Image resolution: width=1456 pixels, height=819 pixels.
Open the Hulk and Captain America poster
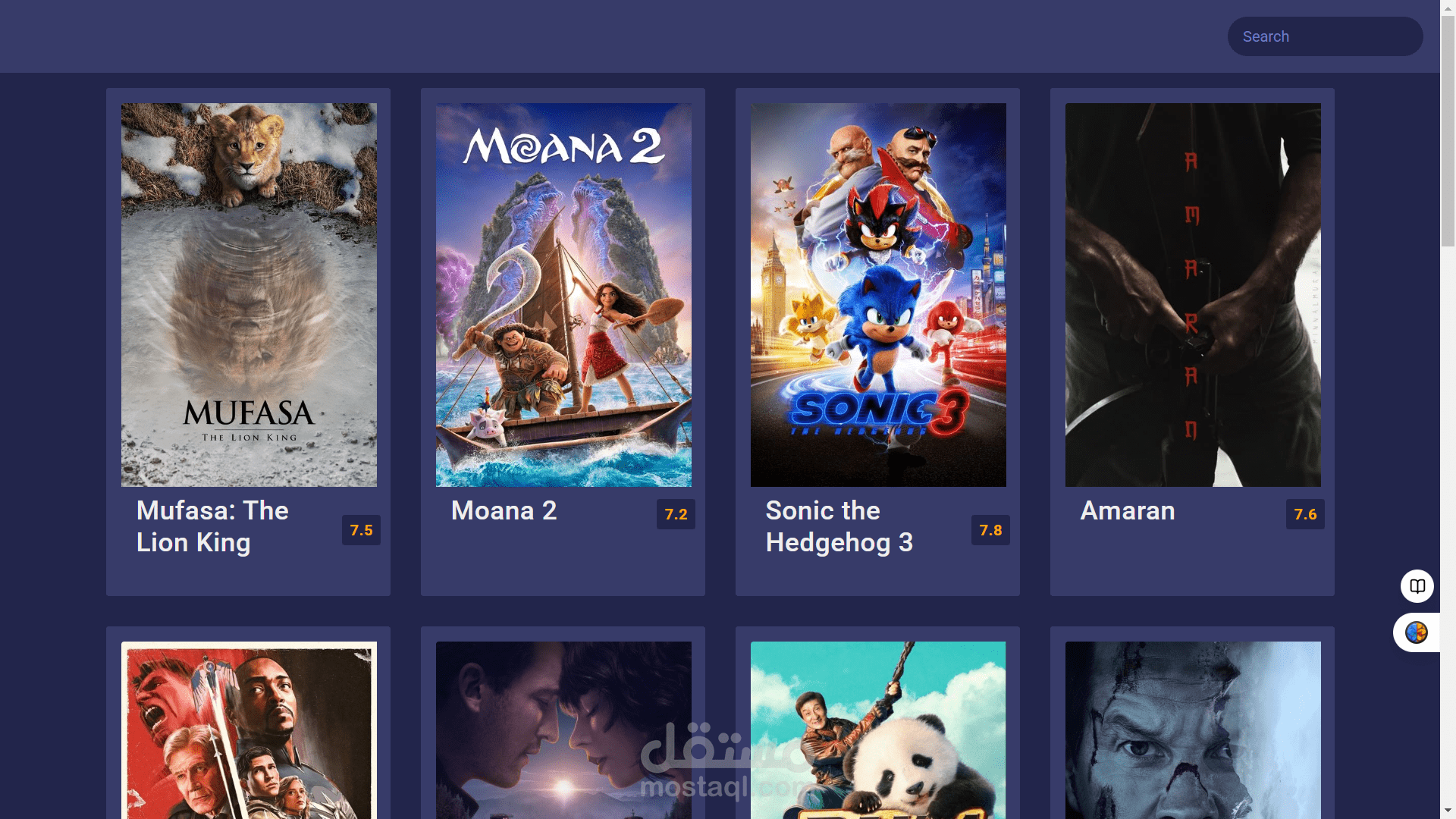[x=249, y=730]
